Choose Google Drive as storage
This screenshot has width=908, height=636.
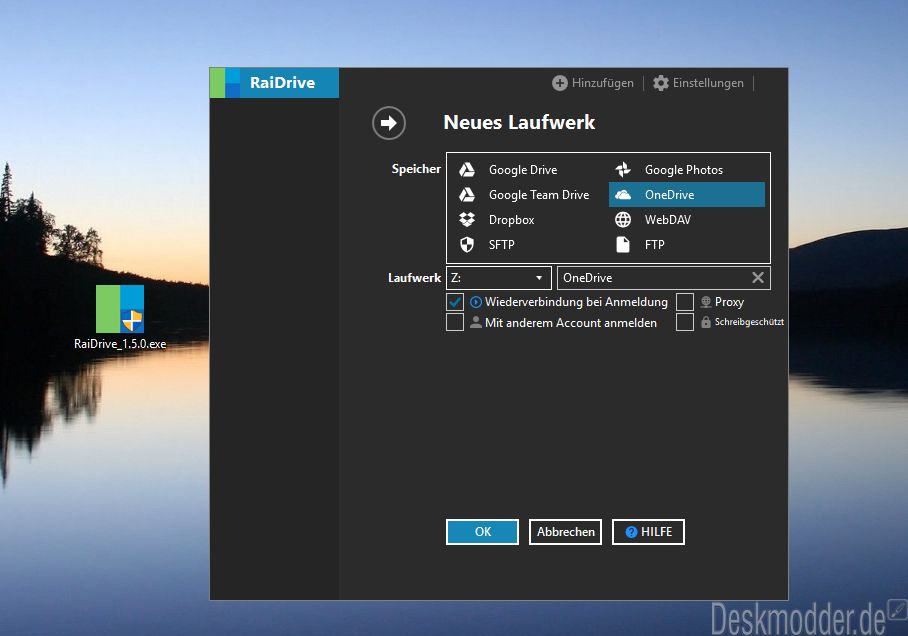pyautogui.click(x=530, y=170)
